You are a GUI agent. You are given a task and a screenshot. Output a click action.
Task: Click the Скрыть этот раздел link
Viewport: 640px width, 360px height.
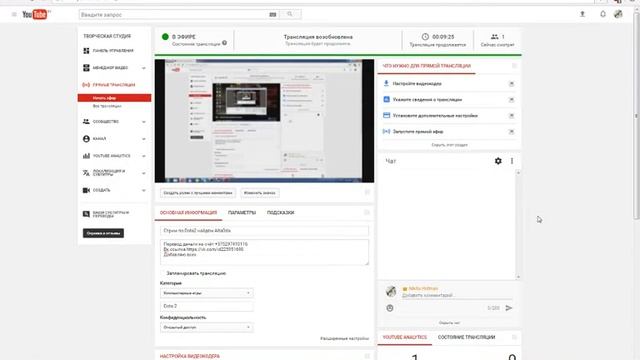[x=449, y=145]
